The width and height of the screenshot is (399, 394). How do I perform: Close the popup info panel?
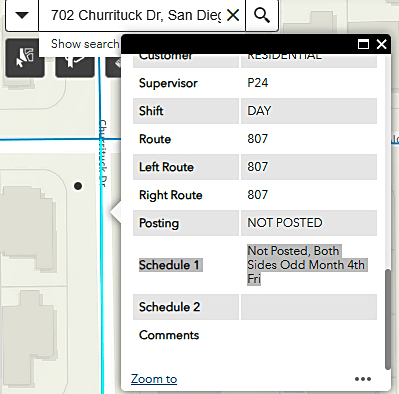[x=381, y=44]
